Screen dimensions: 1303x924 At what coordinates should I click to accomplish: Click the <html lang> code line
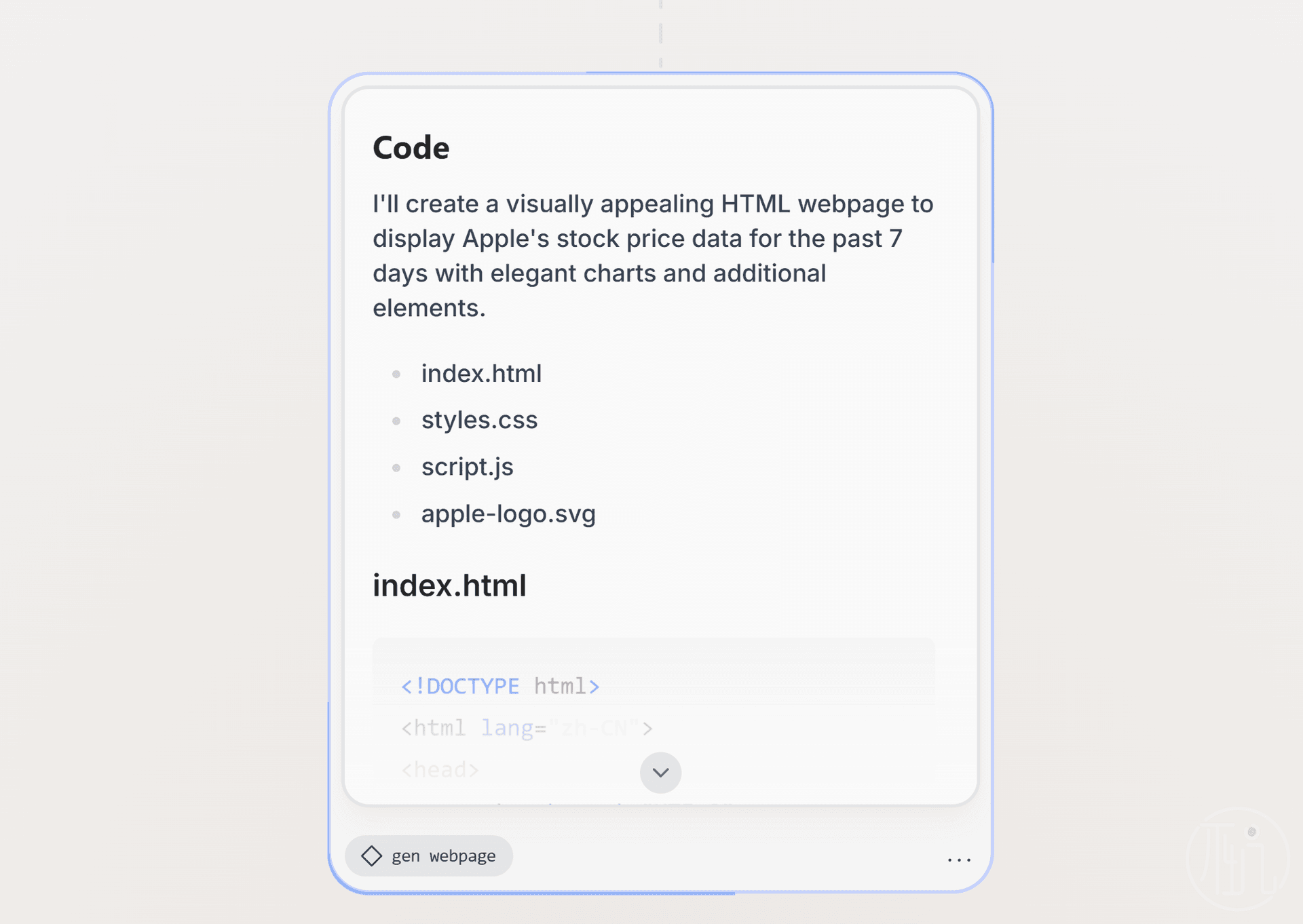(527, 728)
